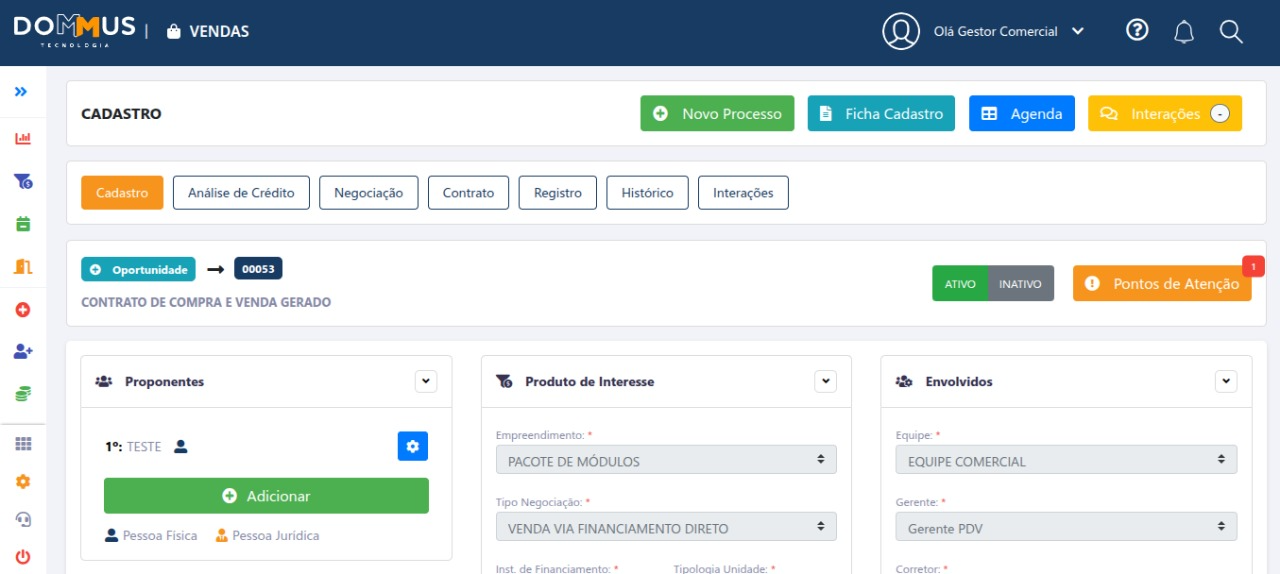Set status to ATIVO
Viewport: 1280px width, 574px height.
pos(960,284)
